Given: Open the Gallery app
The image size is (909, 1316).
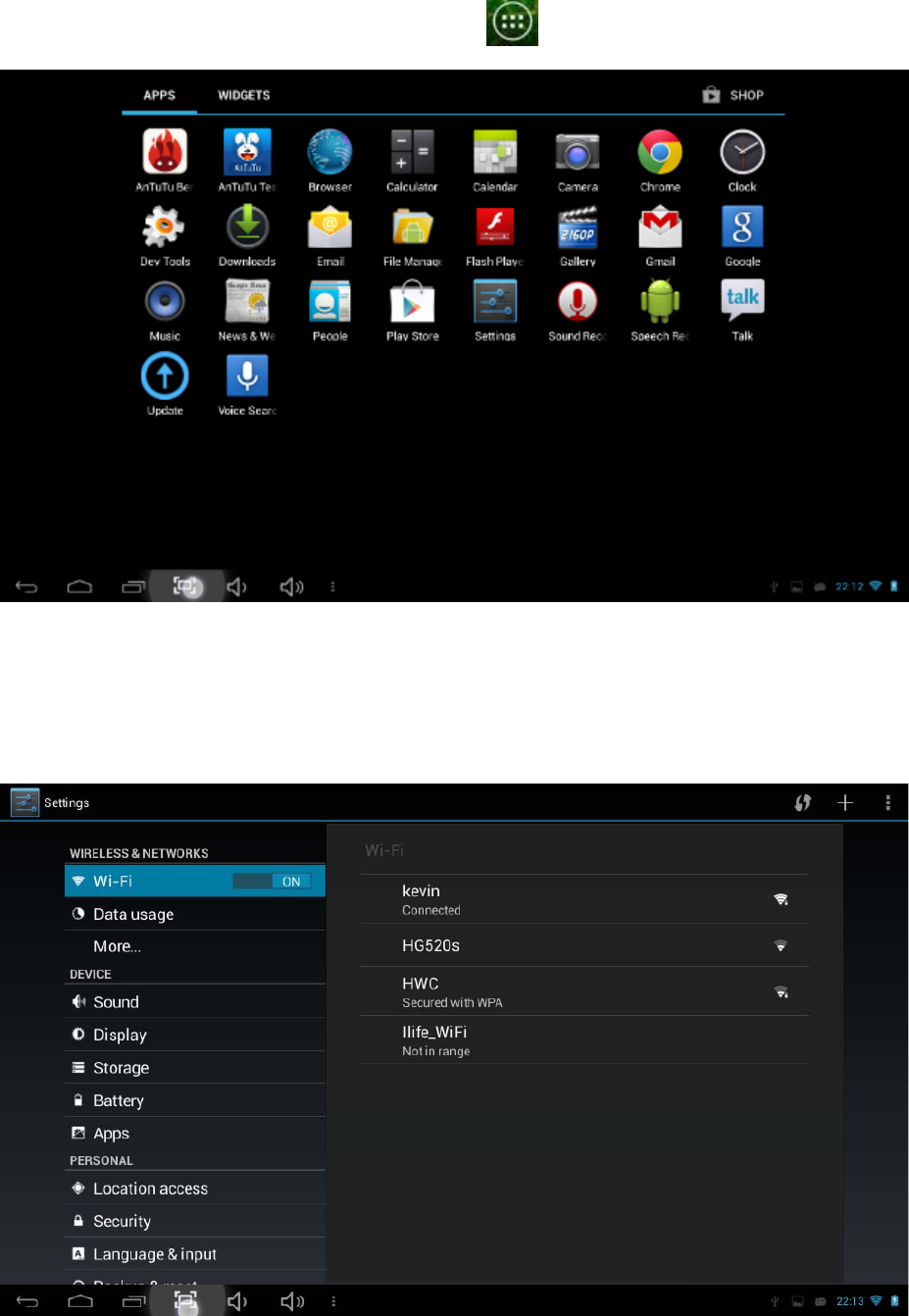Looking at the screenshot, I should coord(578,234).
